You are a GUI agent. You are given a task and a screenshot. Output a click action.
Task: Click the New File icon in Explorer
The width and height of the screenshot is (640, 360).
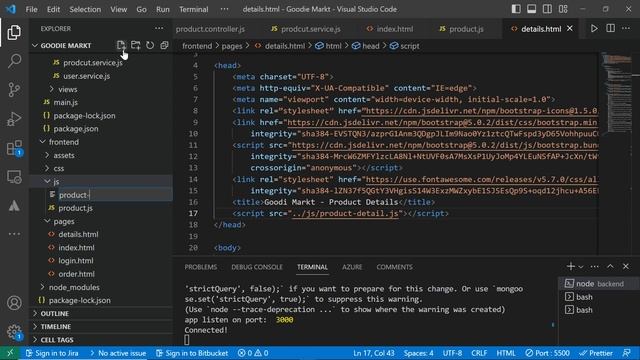(x=121, y=45)
